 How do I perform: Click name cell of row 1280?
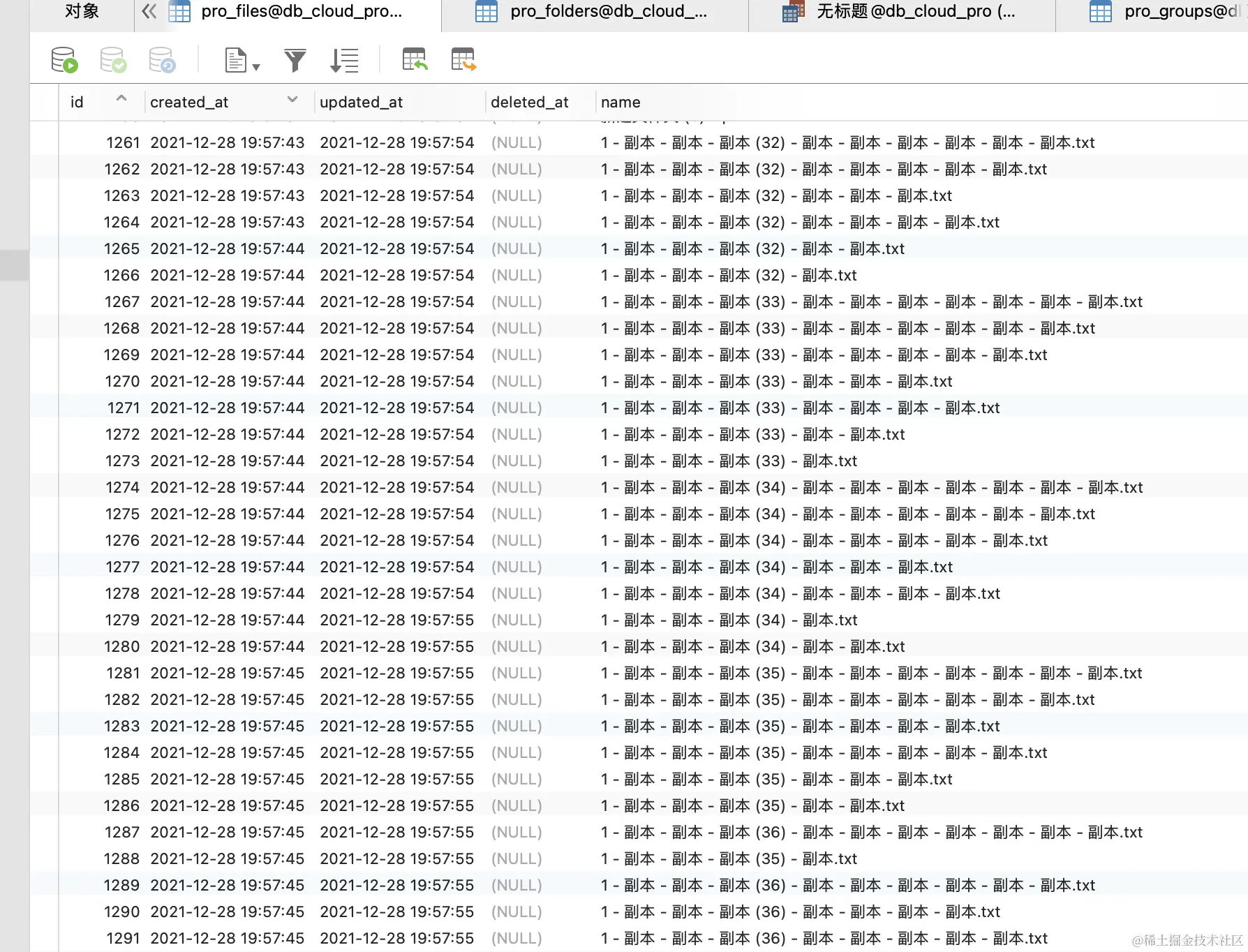click(x=752, y=646)
